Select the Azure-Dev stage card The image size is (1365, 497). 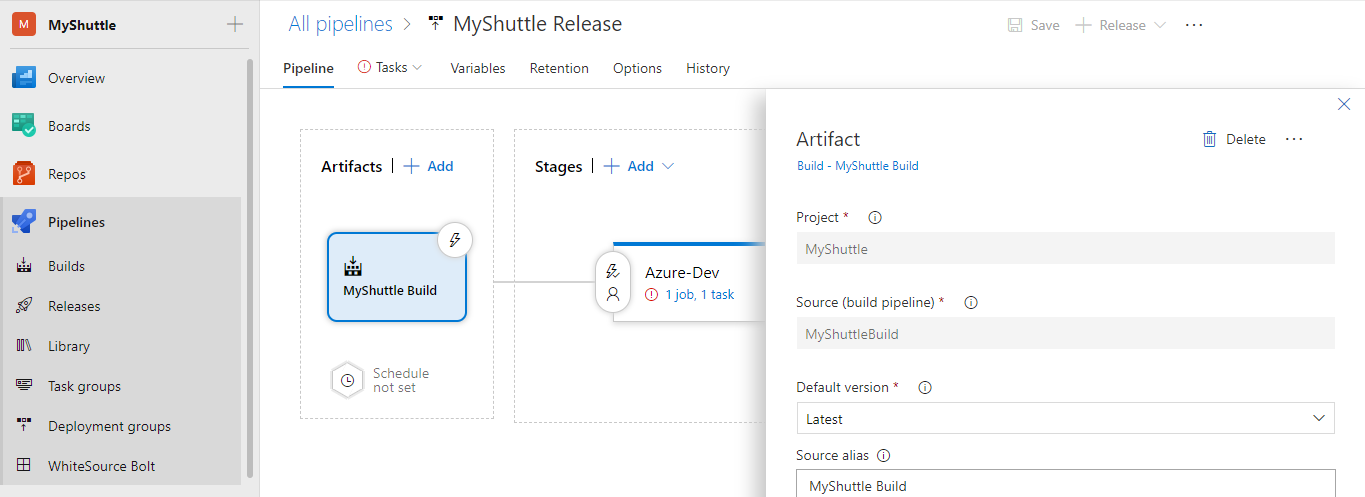pos(689,282)
